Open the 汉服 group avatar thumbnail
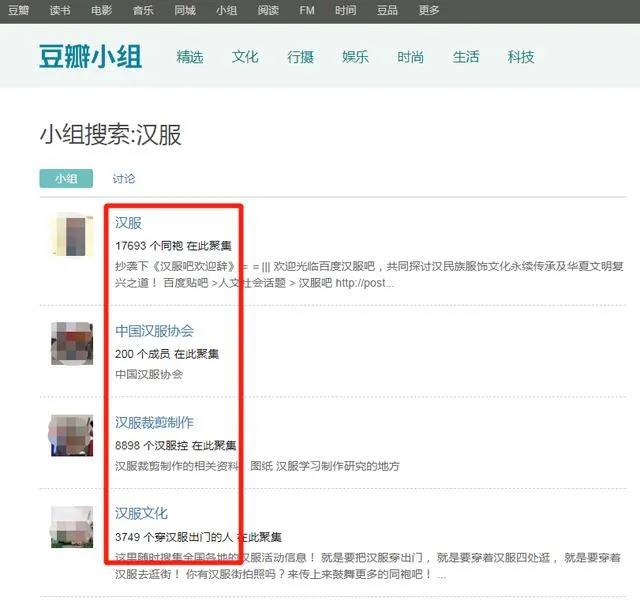 point(72,234)
